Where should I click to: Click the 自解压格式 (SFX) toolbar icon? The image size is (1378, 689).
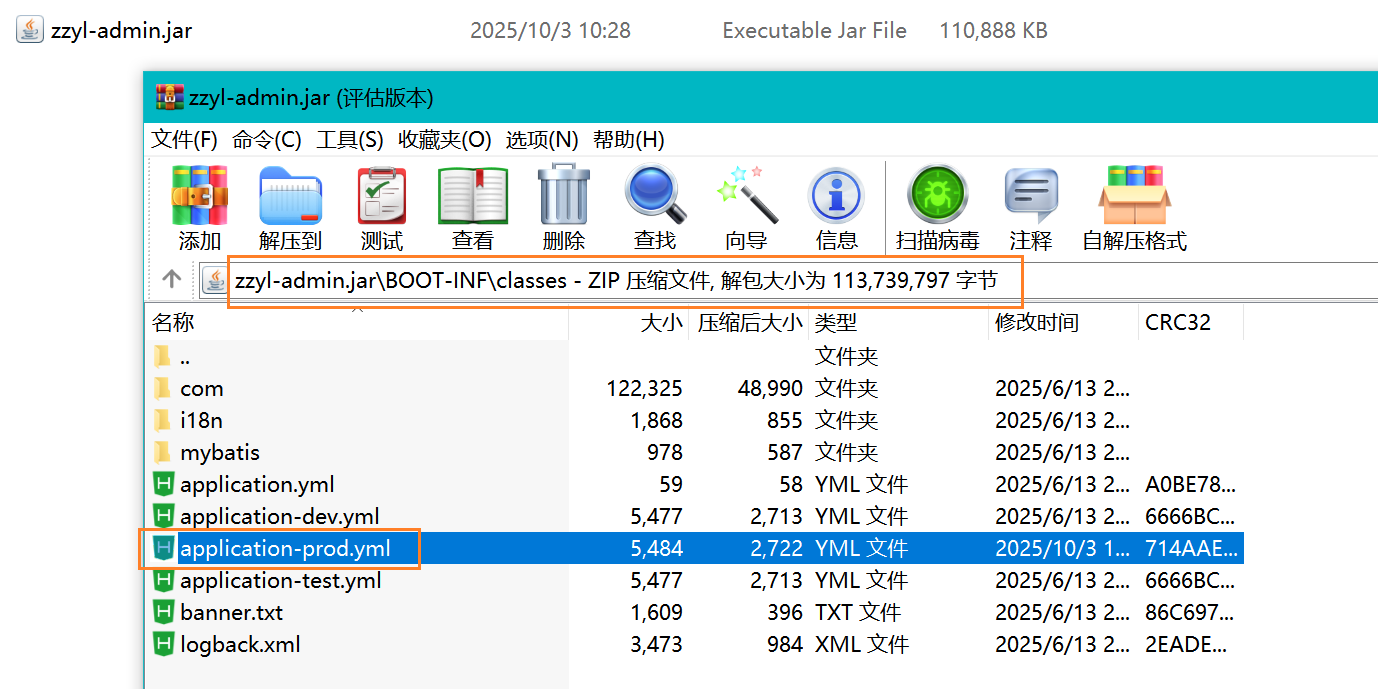point(1134,195)
